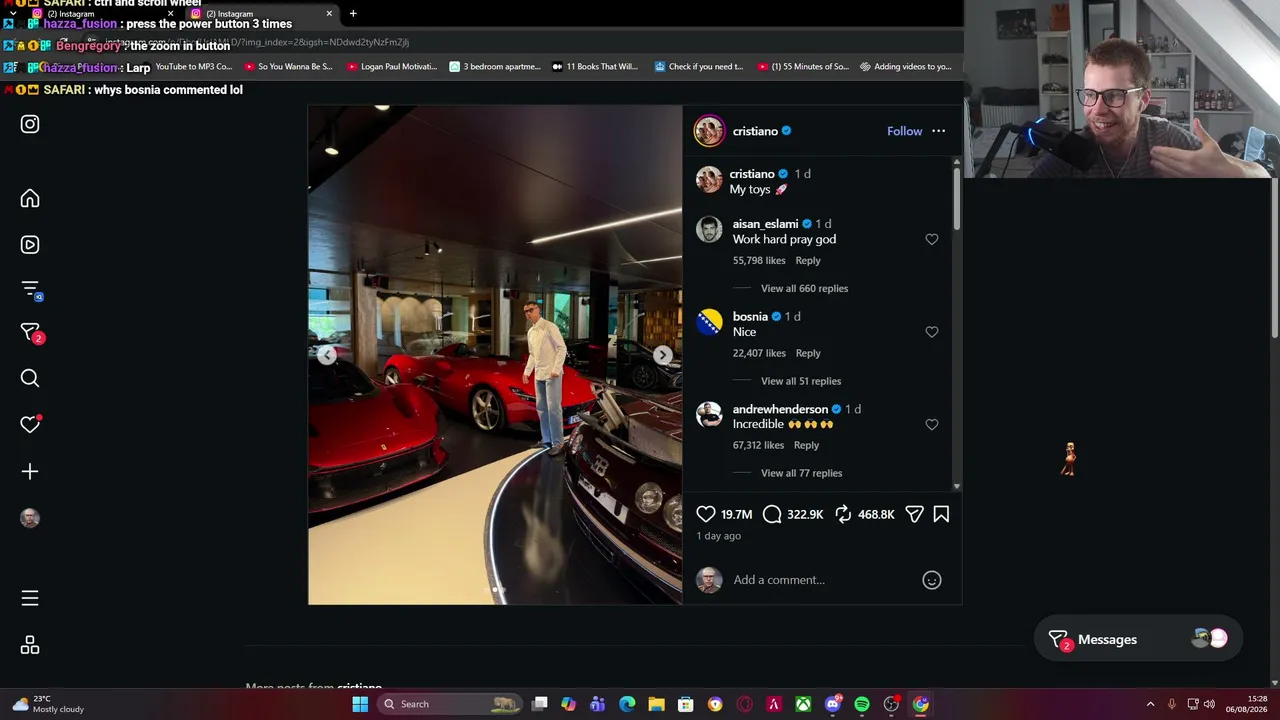Open the 'Logan Paul Motivati...' bookmark
The width and height of the screenshot is (1280, 720).
pos(392,67)
